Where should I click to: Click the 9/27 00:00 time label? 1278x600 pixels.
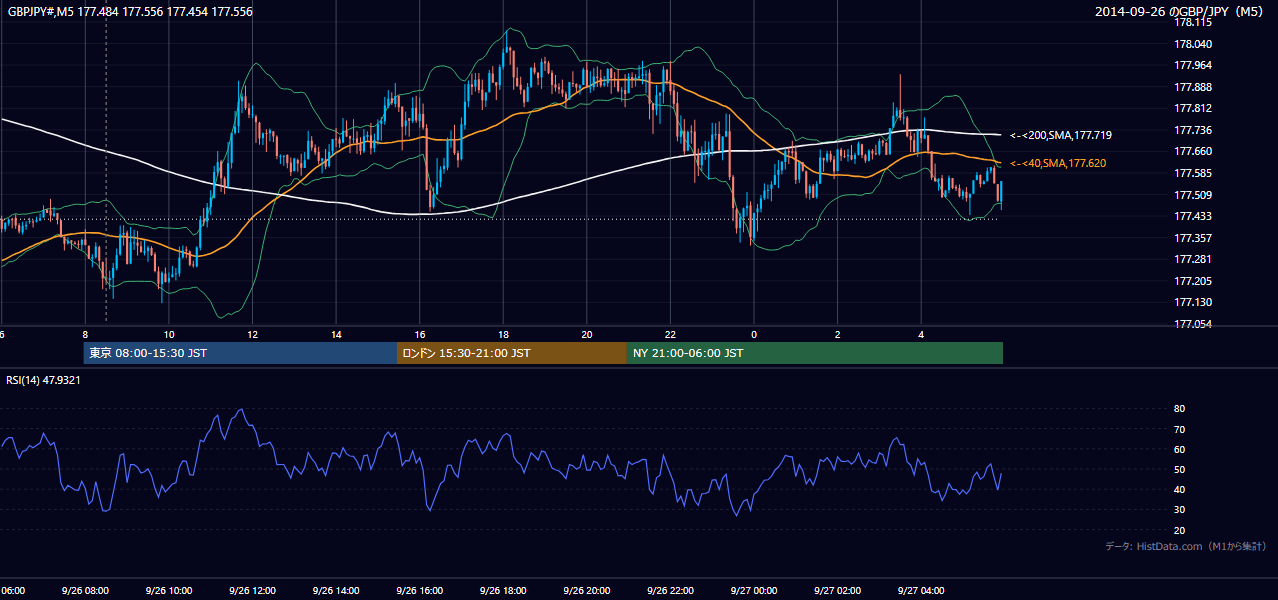[754, 591]
